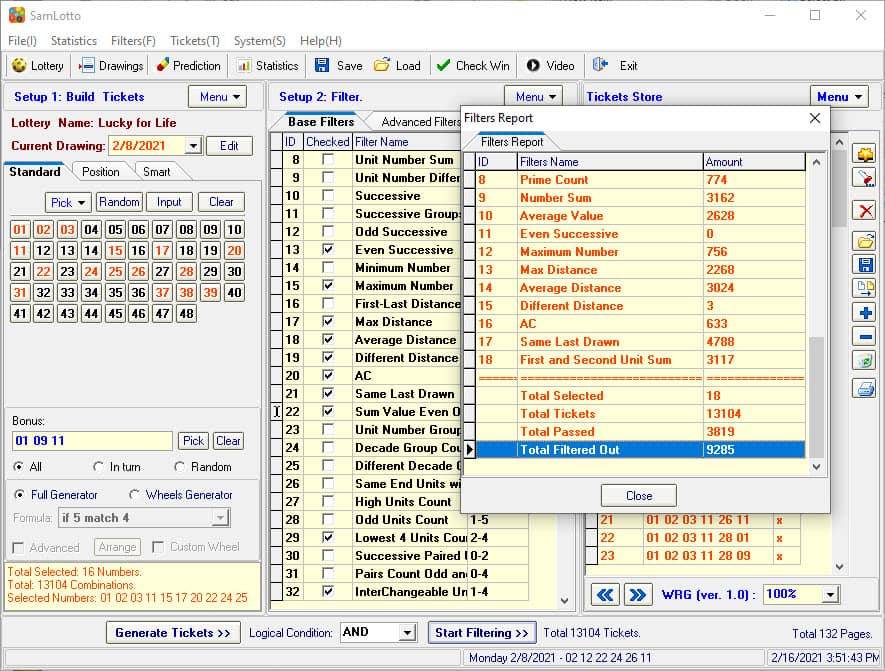The width and height of the screenshot is (885, 671).
Task: Click Close in the Filters Report dialog
Action: tap(638, 495)
